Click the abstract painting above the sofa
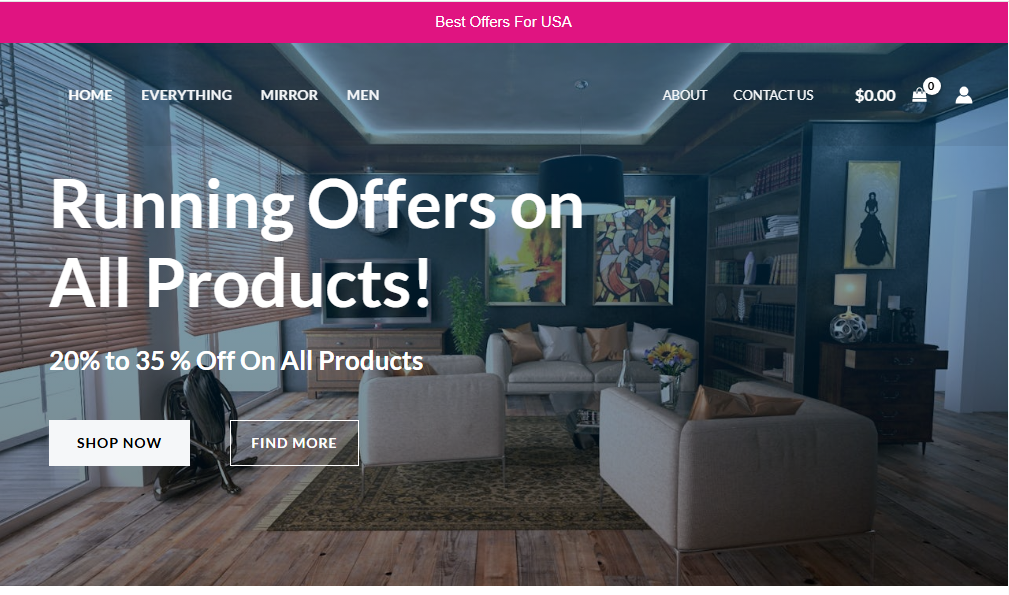 coord(633,253)
